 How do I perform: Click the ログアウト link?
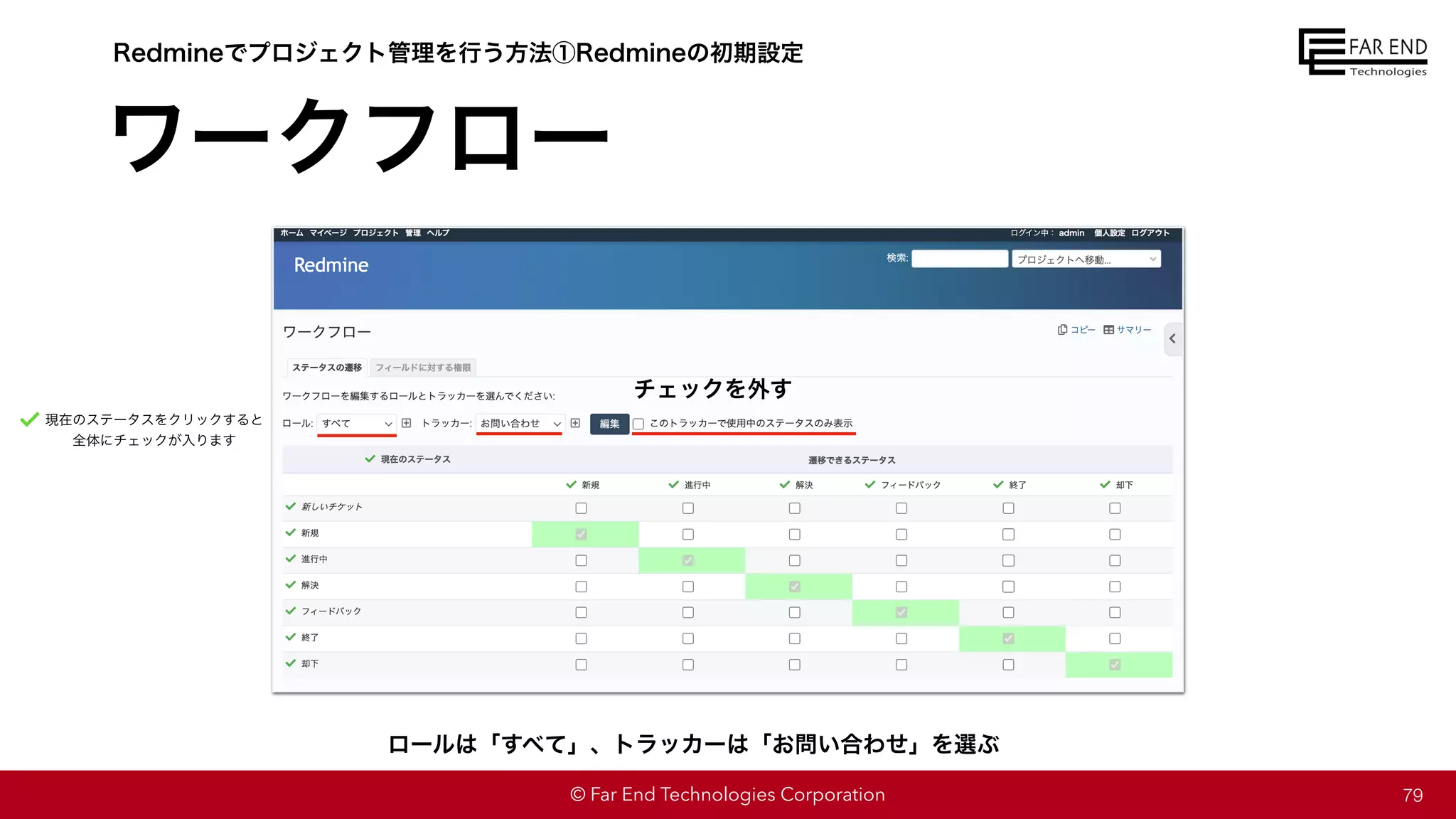pyautogui.click(x=1150, y=233)
